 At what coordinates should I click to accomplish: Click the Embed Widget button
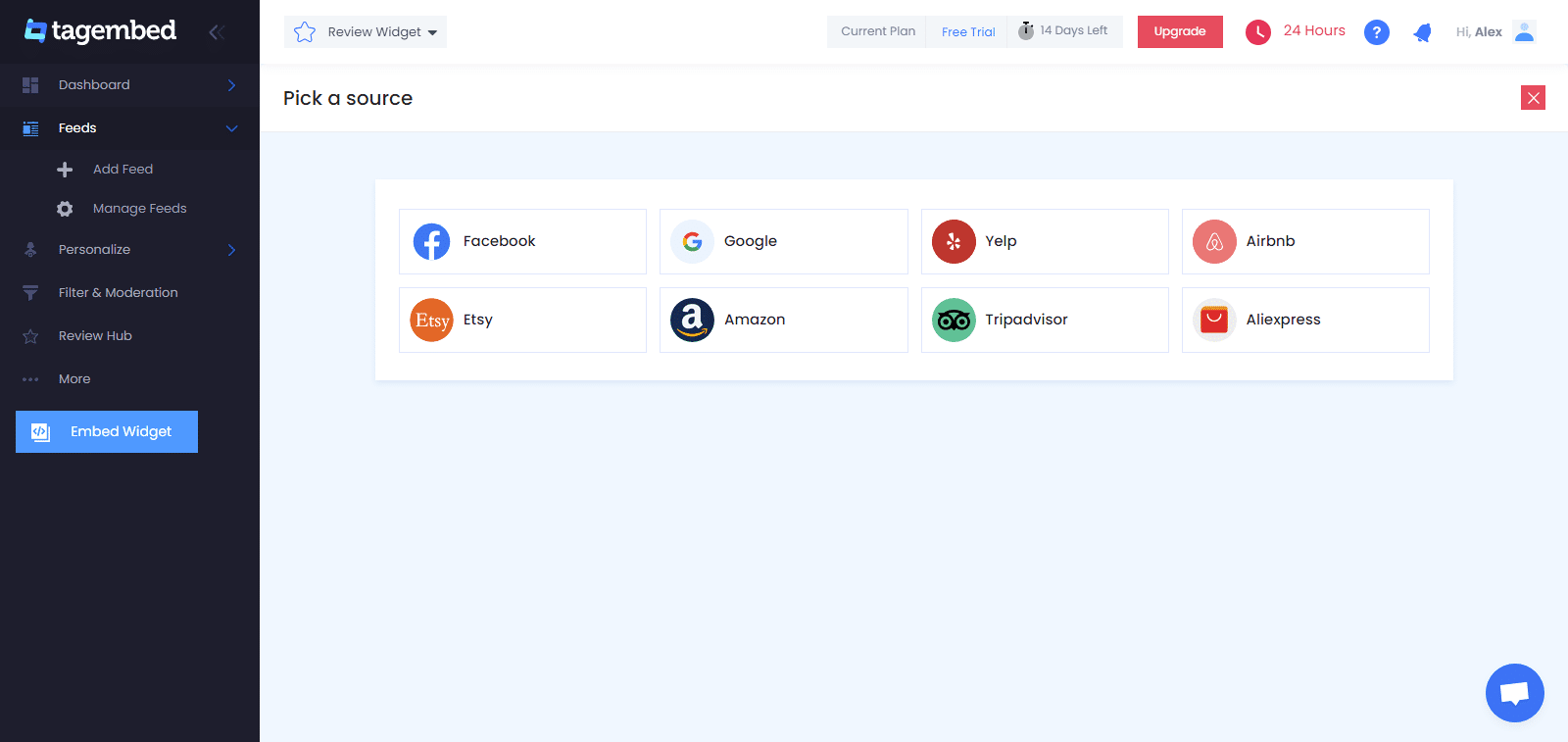[x=107, y=431]
